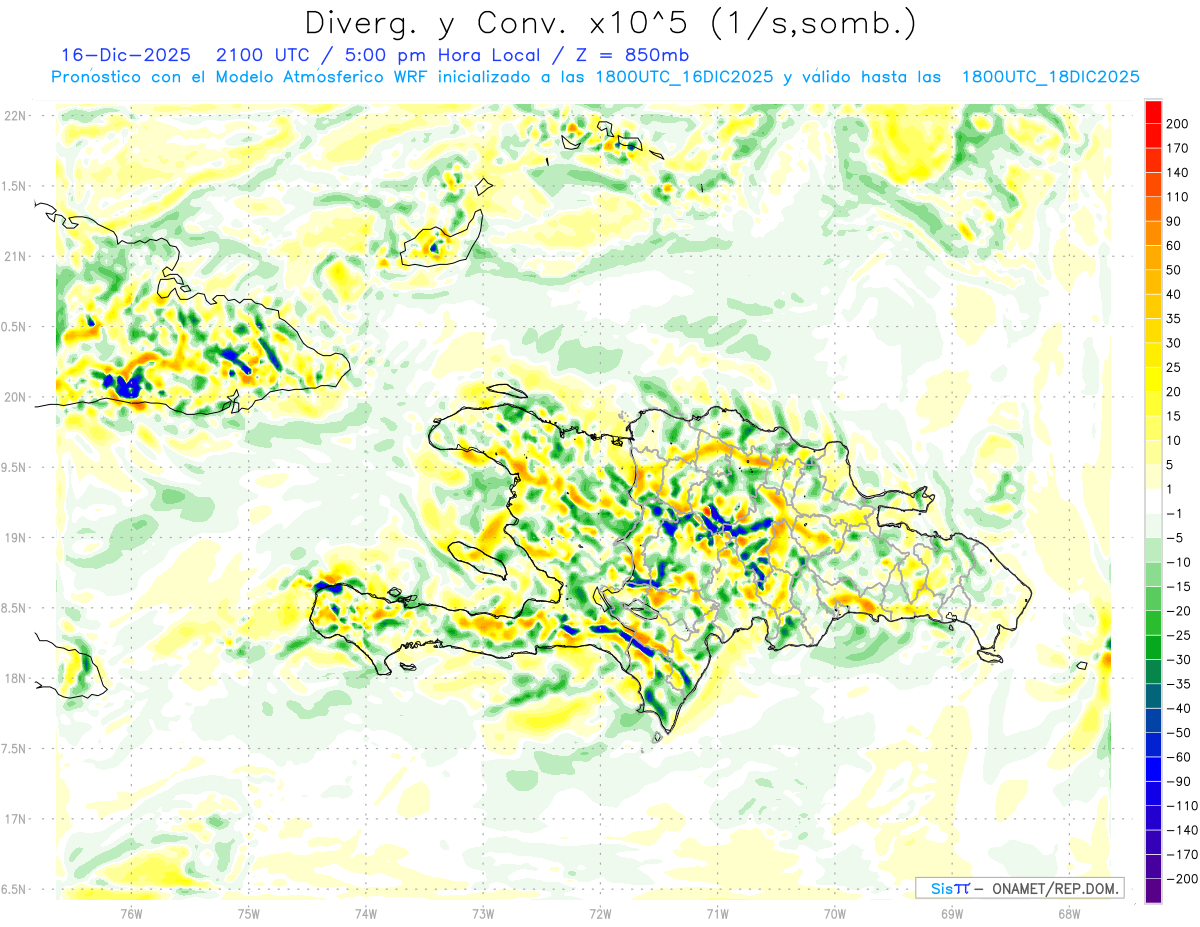
Task: Click the 22N latitude label
Action: pos(15,116)
